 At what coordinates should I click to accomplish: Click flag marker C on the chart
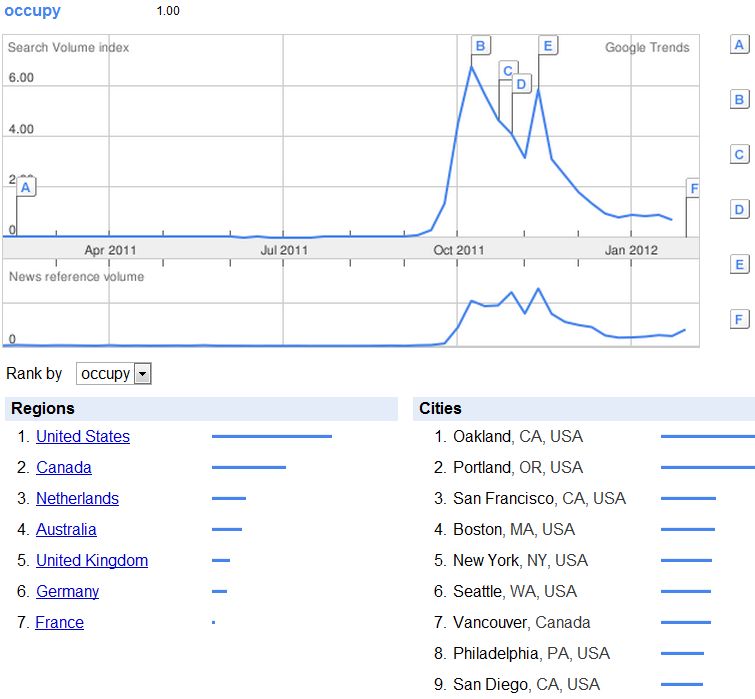[508, 70]
